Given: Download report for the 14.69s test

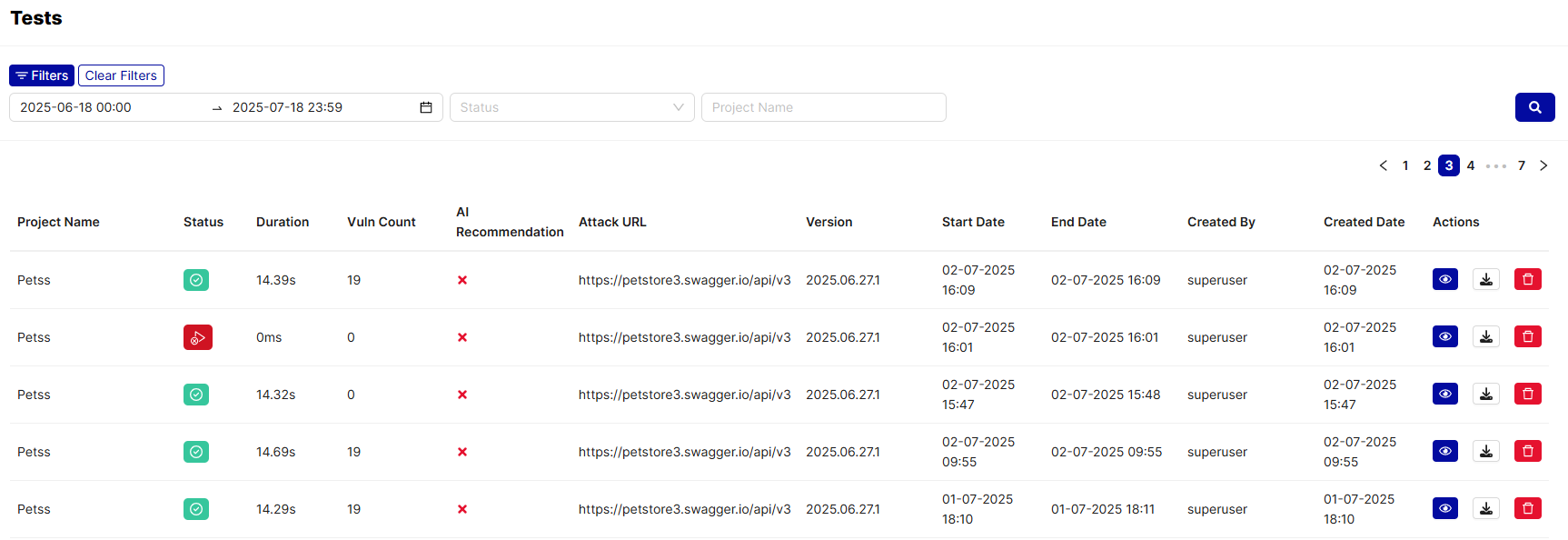Looking at the screenshot, I should pos(1485,451).
